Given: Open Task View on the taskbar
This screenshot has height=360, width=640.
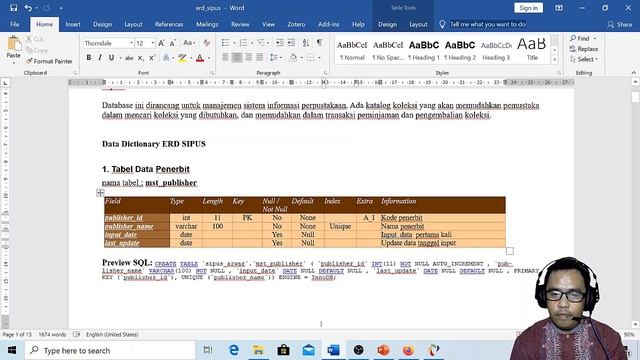Looking at the screenshot, I should coord(208,350).
